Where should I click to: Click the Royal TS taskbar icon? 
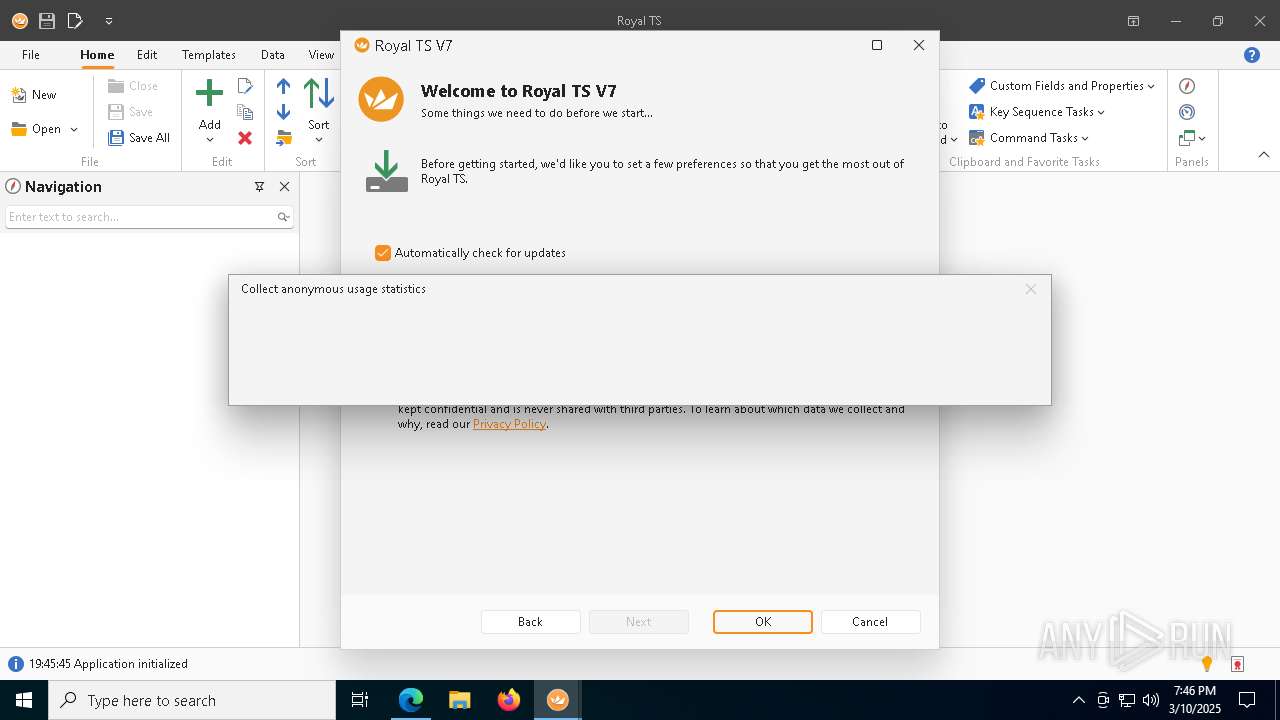tap(558, 700)
